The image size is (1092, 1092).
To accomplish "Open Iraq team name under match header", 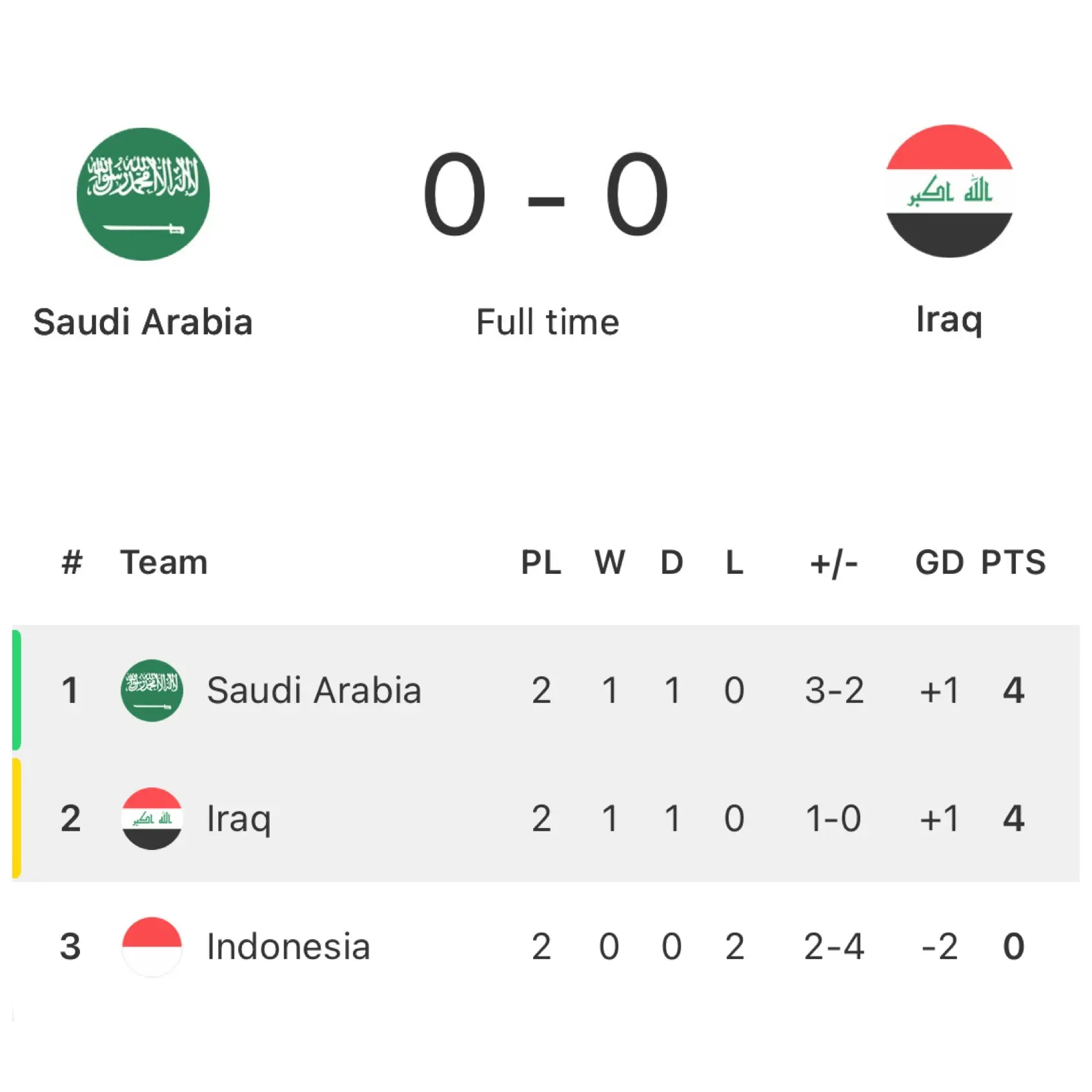I will pyautogui.click(x=949, y=319).
